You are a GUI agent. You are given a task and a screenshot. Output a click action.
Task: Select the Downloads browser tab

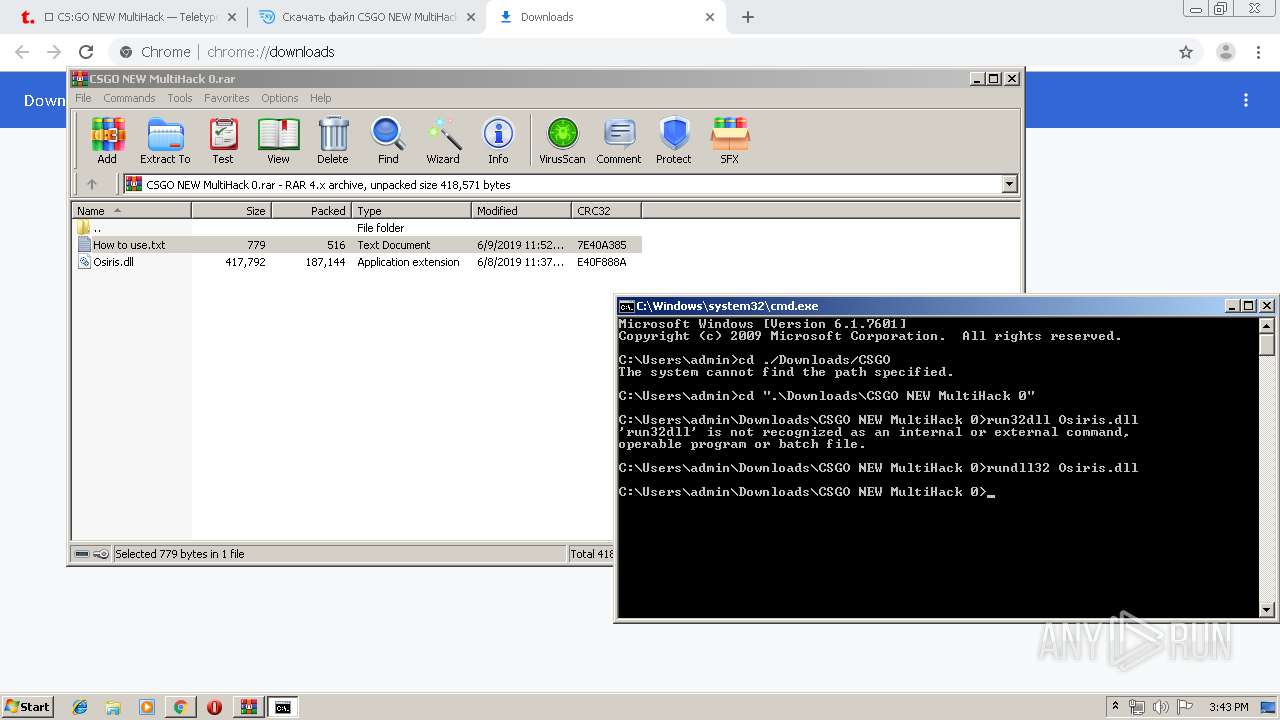click(608, 17)
